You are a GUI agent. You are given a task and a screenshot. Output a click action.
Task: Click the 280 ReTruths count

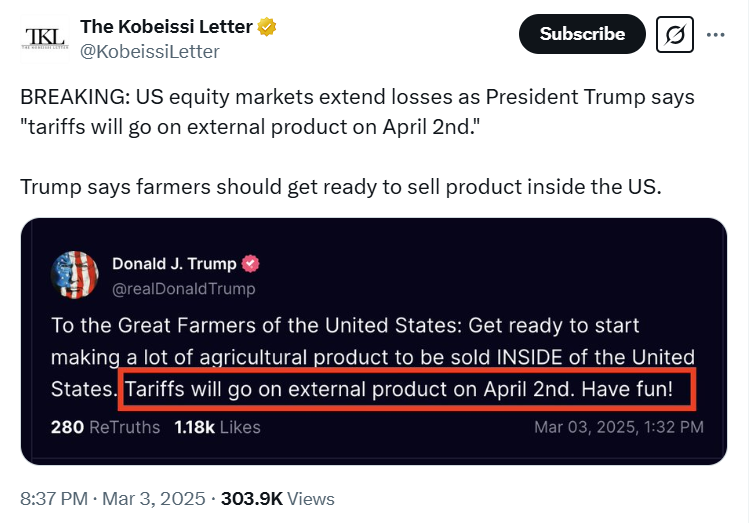(105, 427)
